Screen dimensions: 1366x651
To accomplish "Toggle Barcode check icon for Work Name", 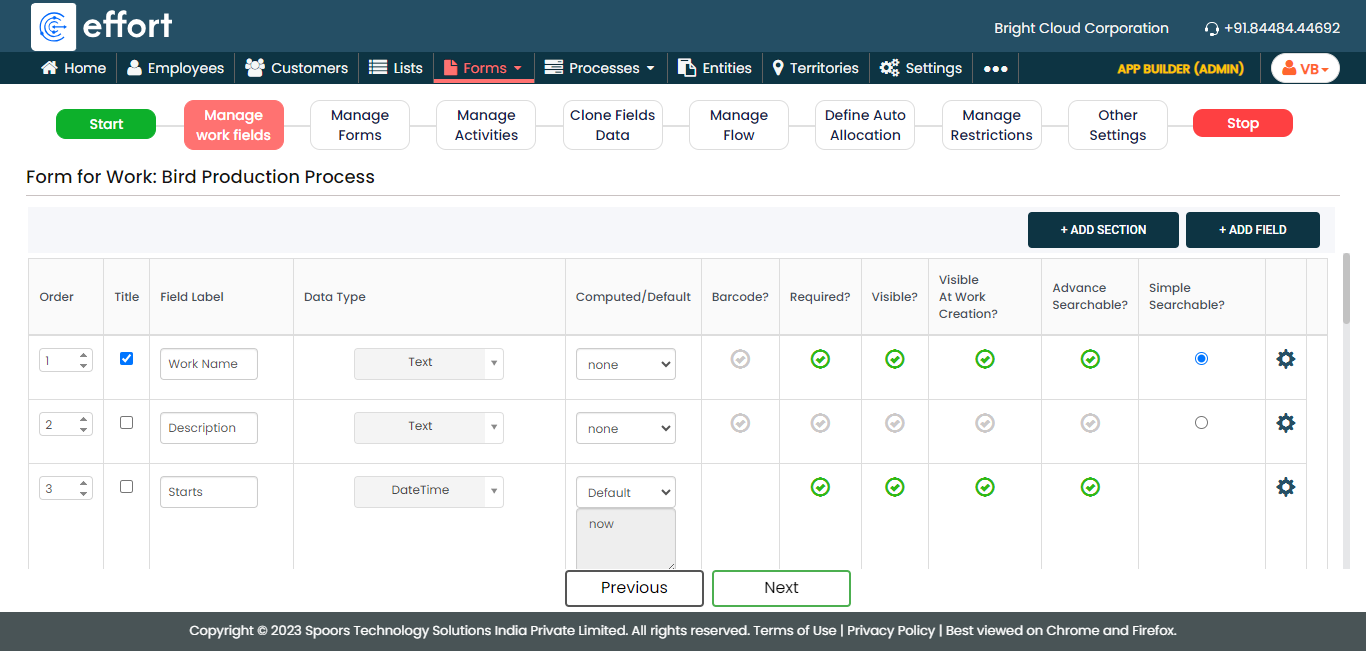I will pos(740,359).
